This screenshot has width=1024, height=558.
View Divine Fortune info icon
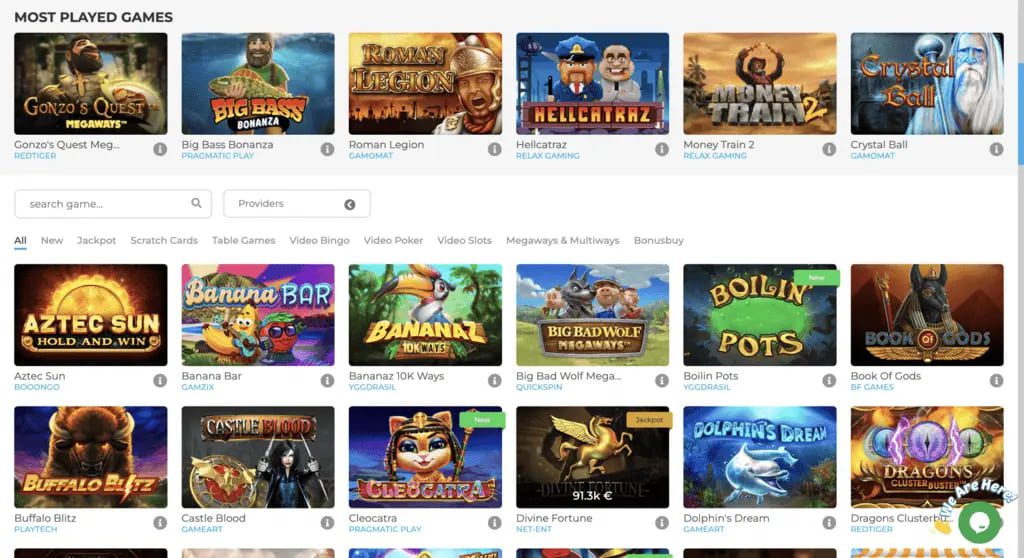click(662, 523)
